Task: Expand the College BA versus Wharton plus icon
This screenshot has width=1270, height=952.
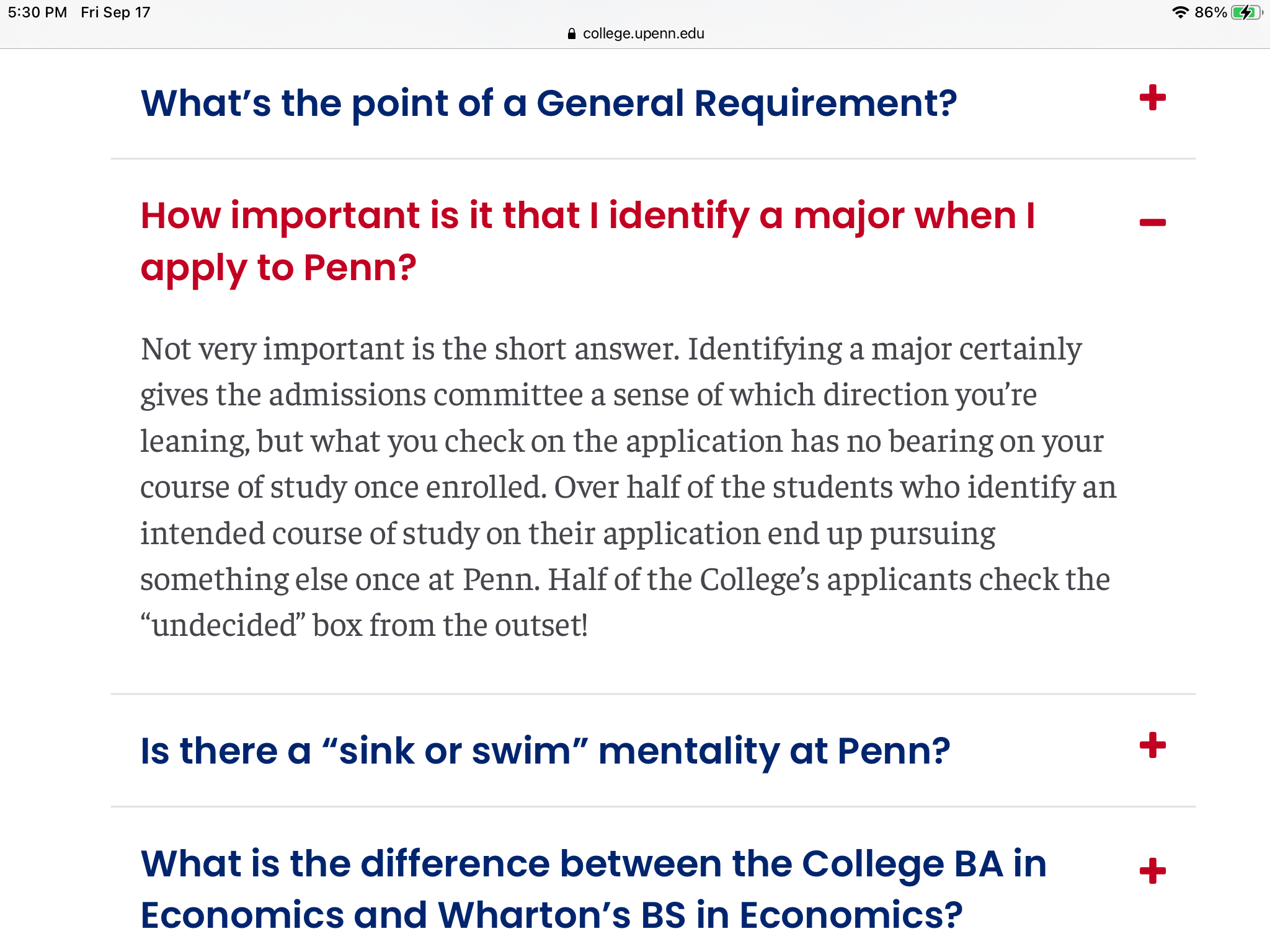Action: pos(1152,871)
